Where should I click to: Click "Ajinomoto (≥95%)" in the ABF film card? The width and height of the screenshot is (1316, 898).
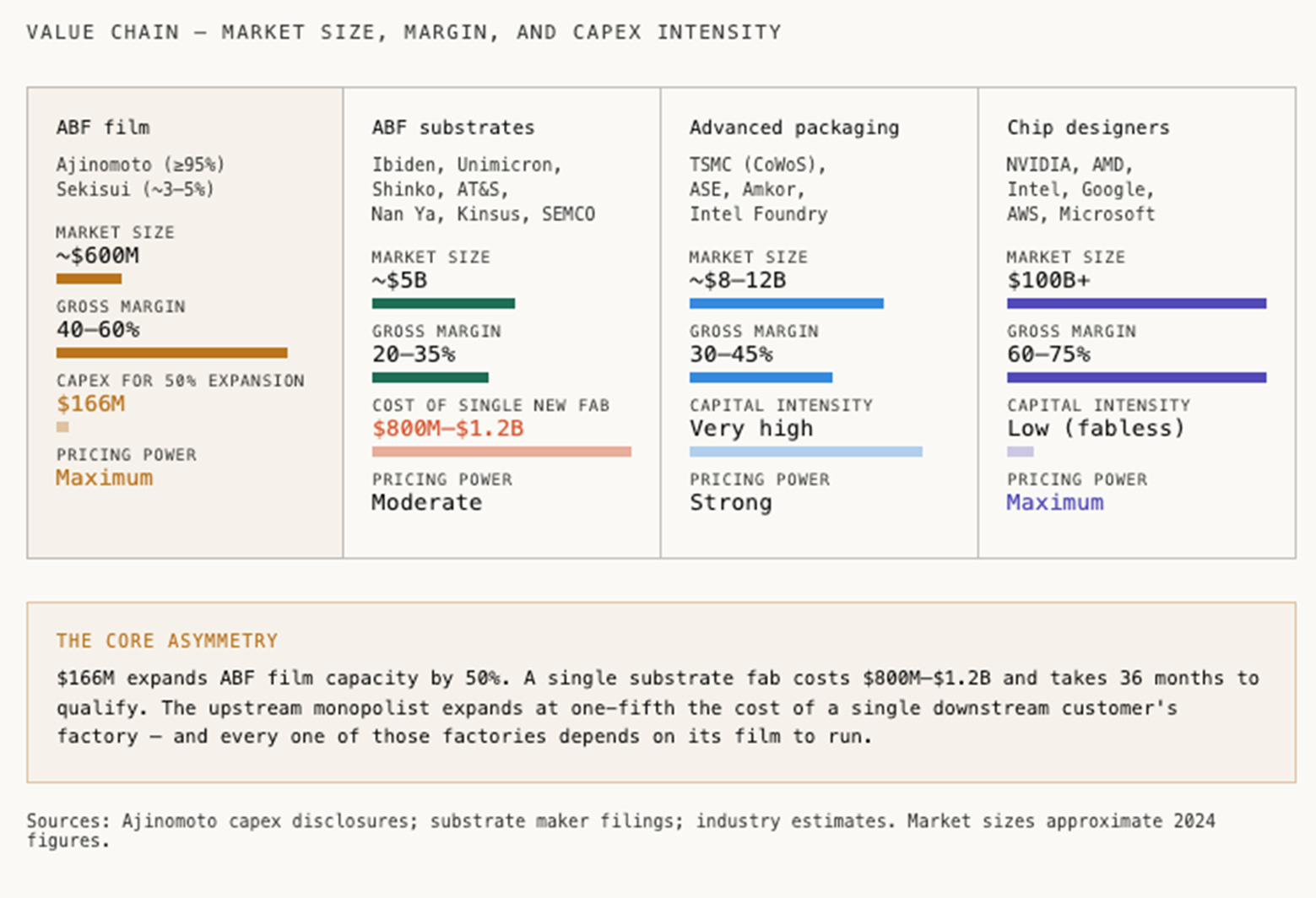click(140, 165)
